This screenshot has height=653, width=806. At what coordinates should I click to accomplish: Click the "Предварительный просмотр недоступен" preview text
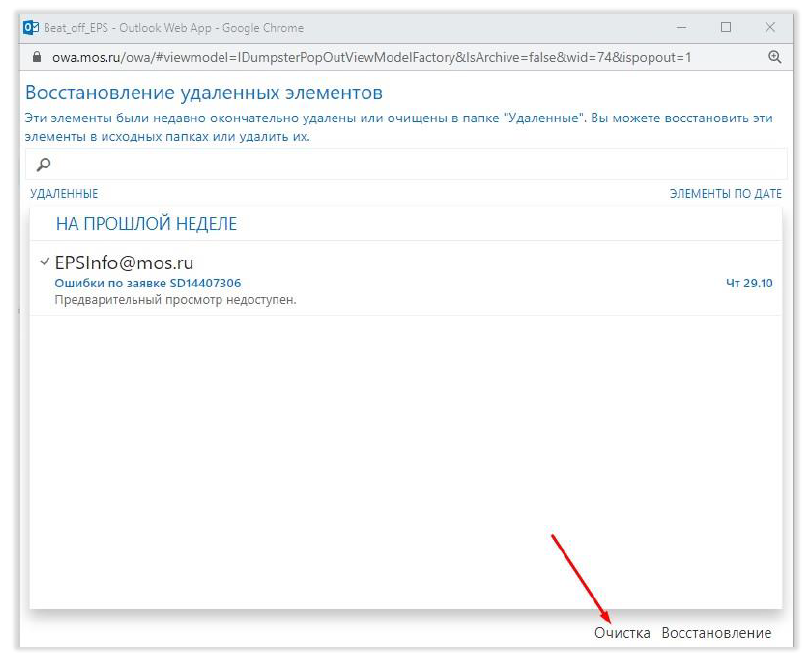(175, 300)
